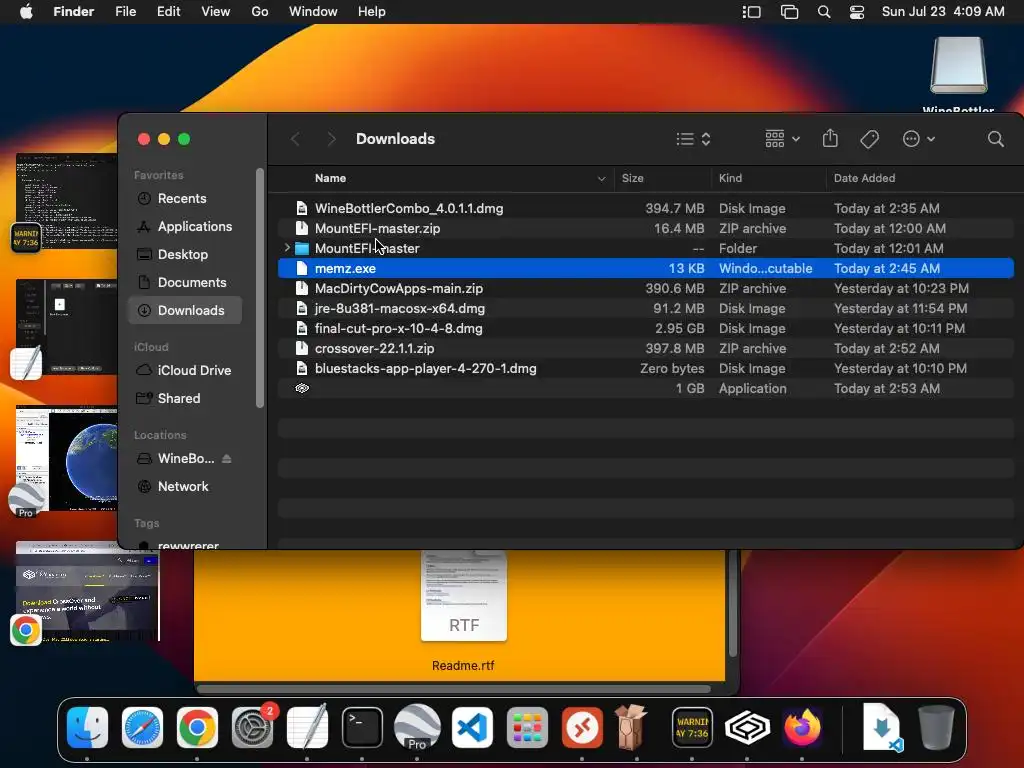Open the Action ellipsis menu in toolbar
The width and height of the screenshot is (1024, 768).
click(x=918, y=139)
